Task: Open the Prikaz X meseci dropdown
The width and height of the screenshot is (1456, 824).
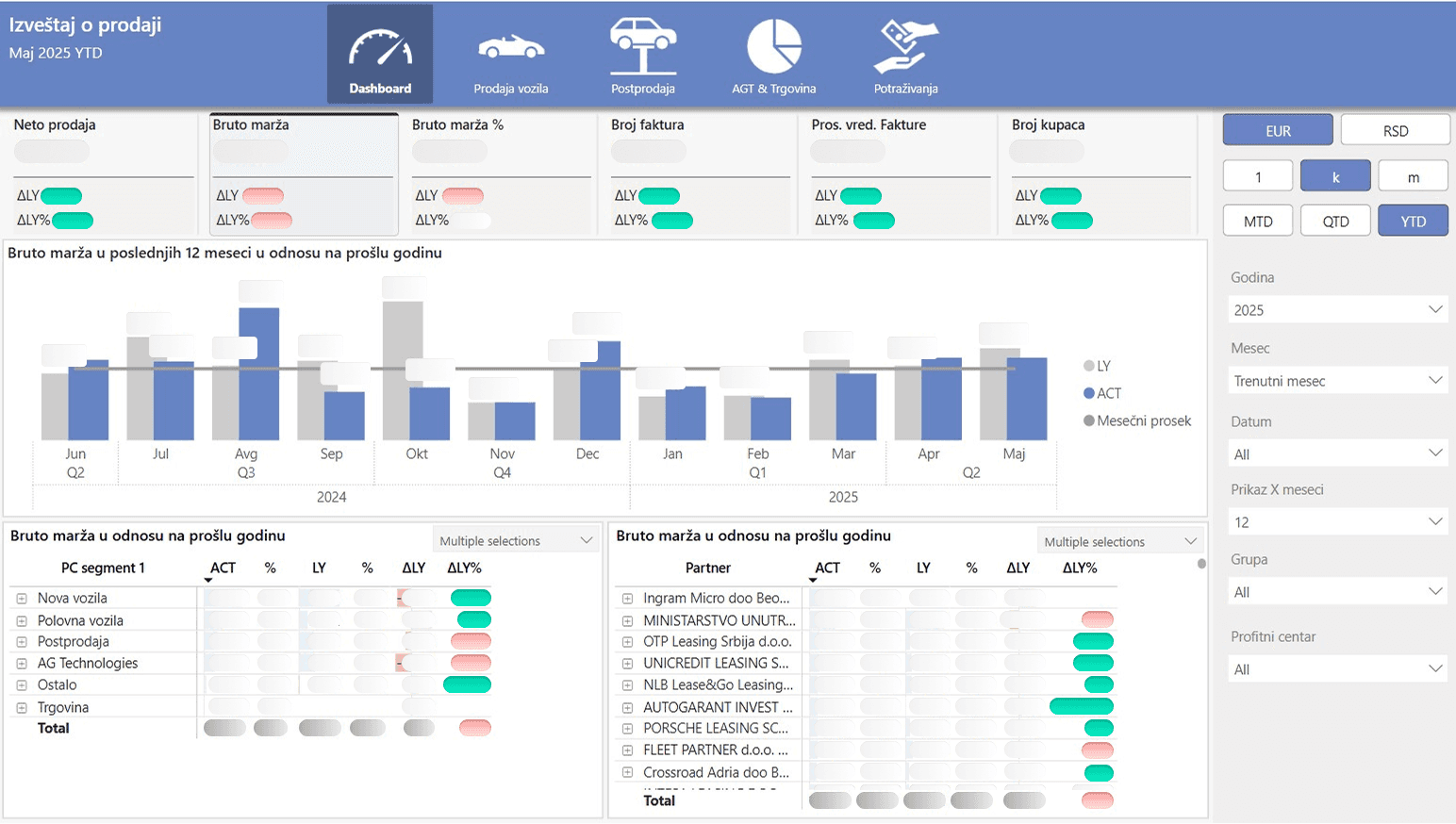Action: point(1338,521)
